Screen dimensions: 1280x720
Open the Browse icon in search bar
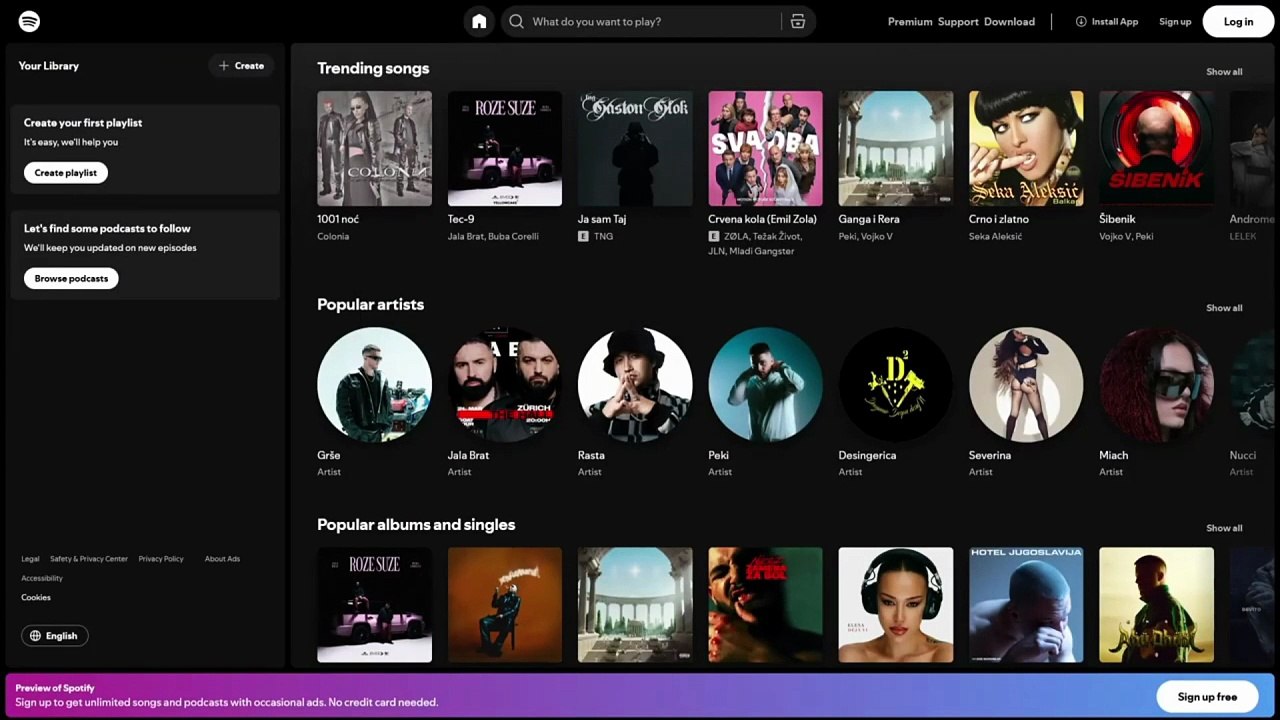click(797, 21)
